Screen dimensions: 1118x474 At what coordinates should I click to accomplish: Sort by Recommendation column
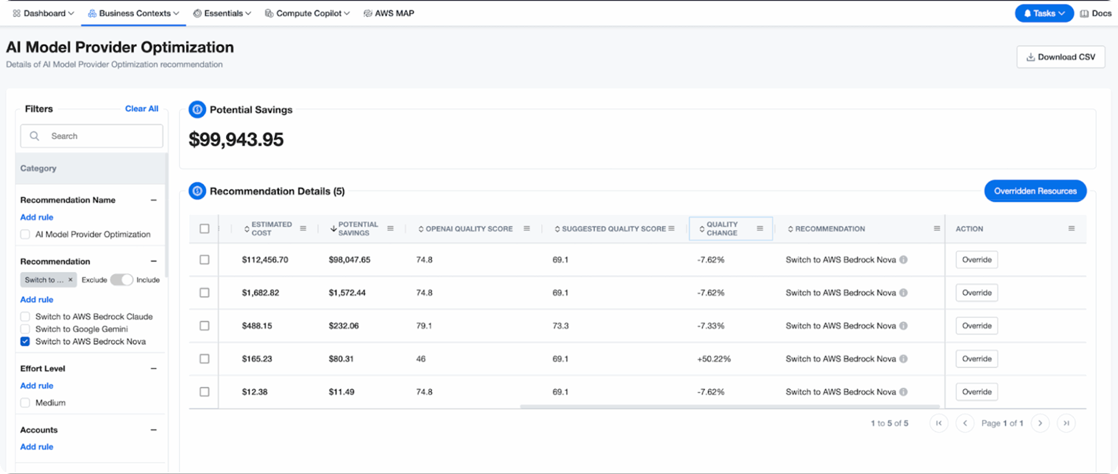point(826,229)
